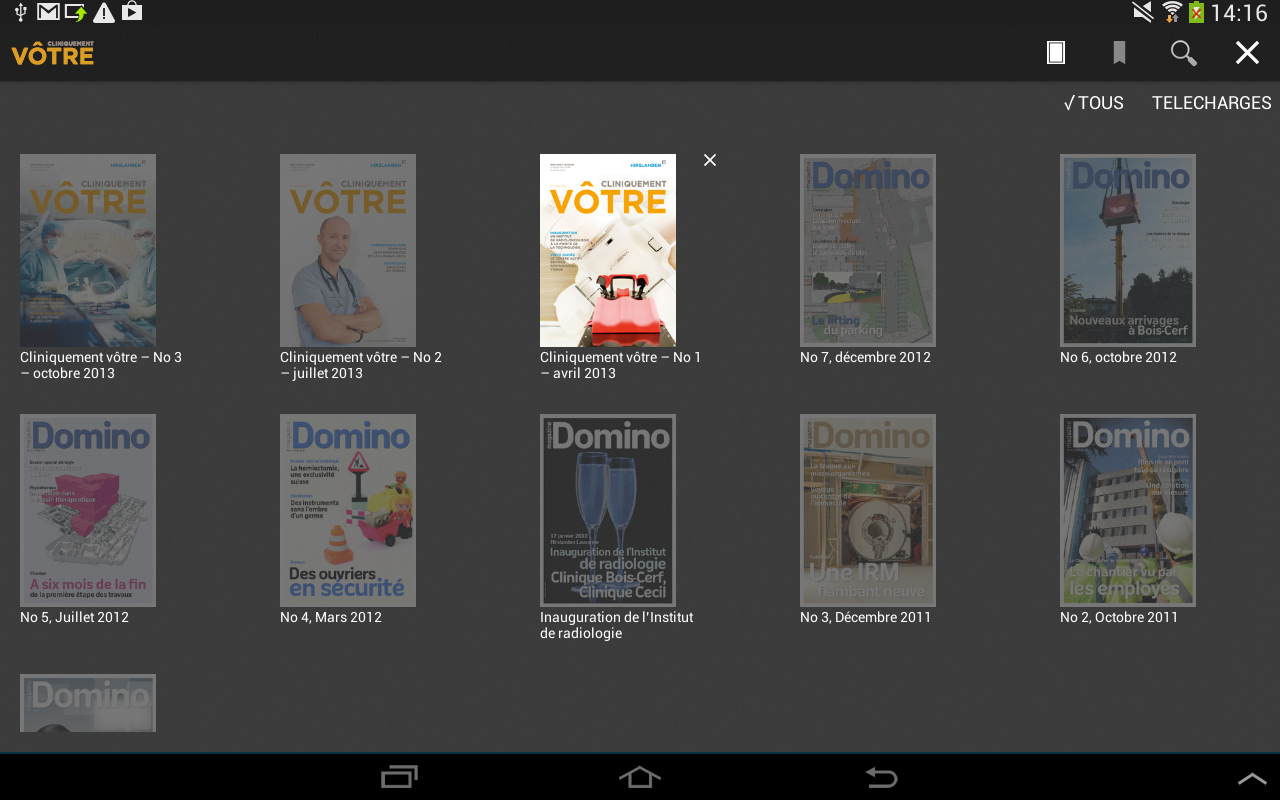
Task: Open Domino No 3 Décembre 2011 cover
Action: (868, 510)
